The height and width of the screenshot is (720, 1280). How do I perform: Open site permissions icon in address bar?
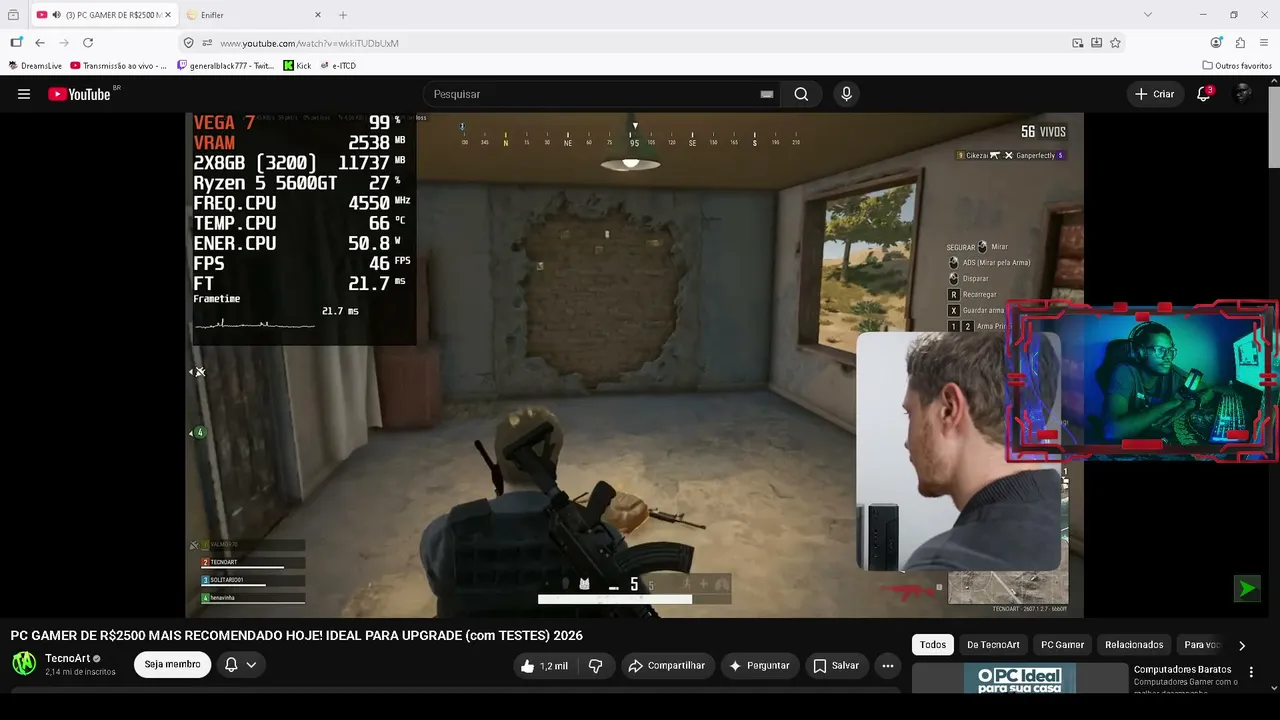pyautogui.click(x=207, y=43)
